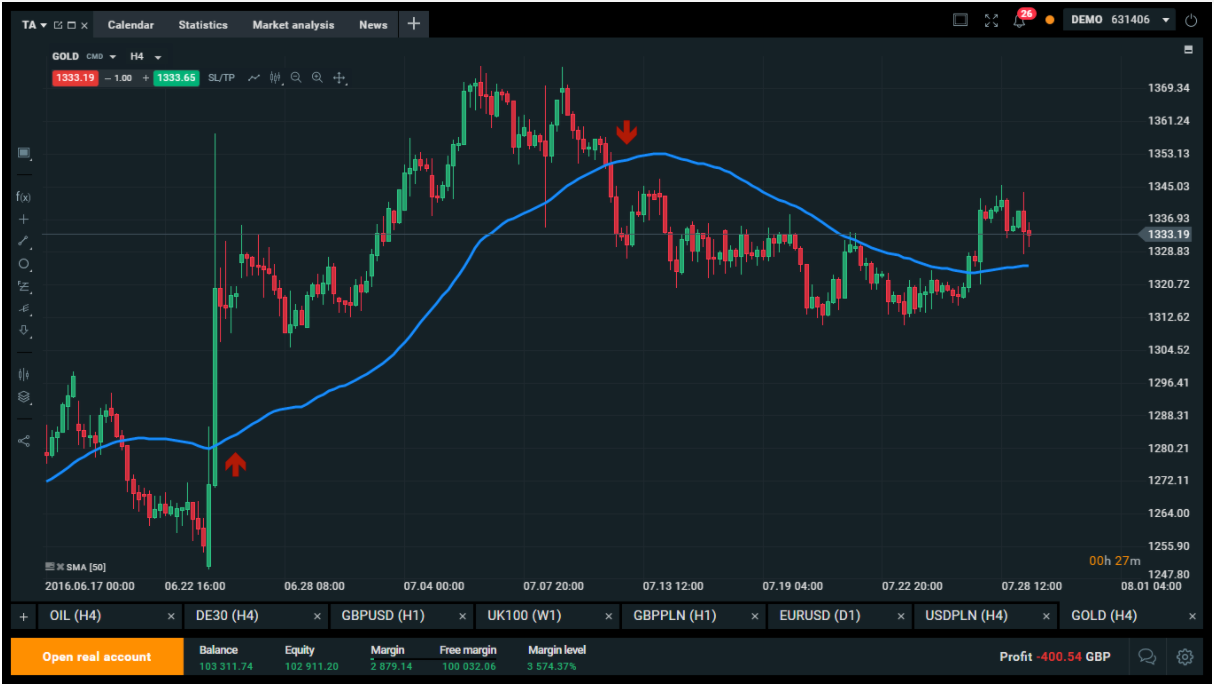Screen dimensions: 1214x686
Task: Select the crosshair tool in left sidebar
Action: click(24, 219)
